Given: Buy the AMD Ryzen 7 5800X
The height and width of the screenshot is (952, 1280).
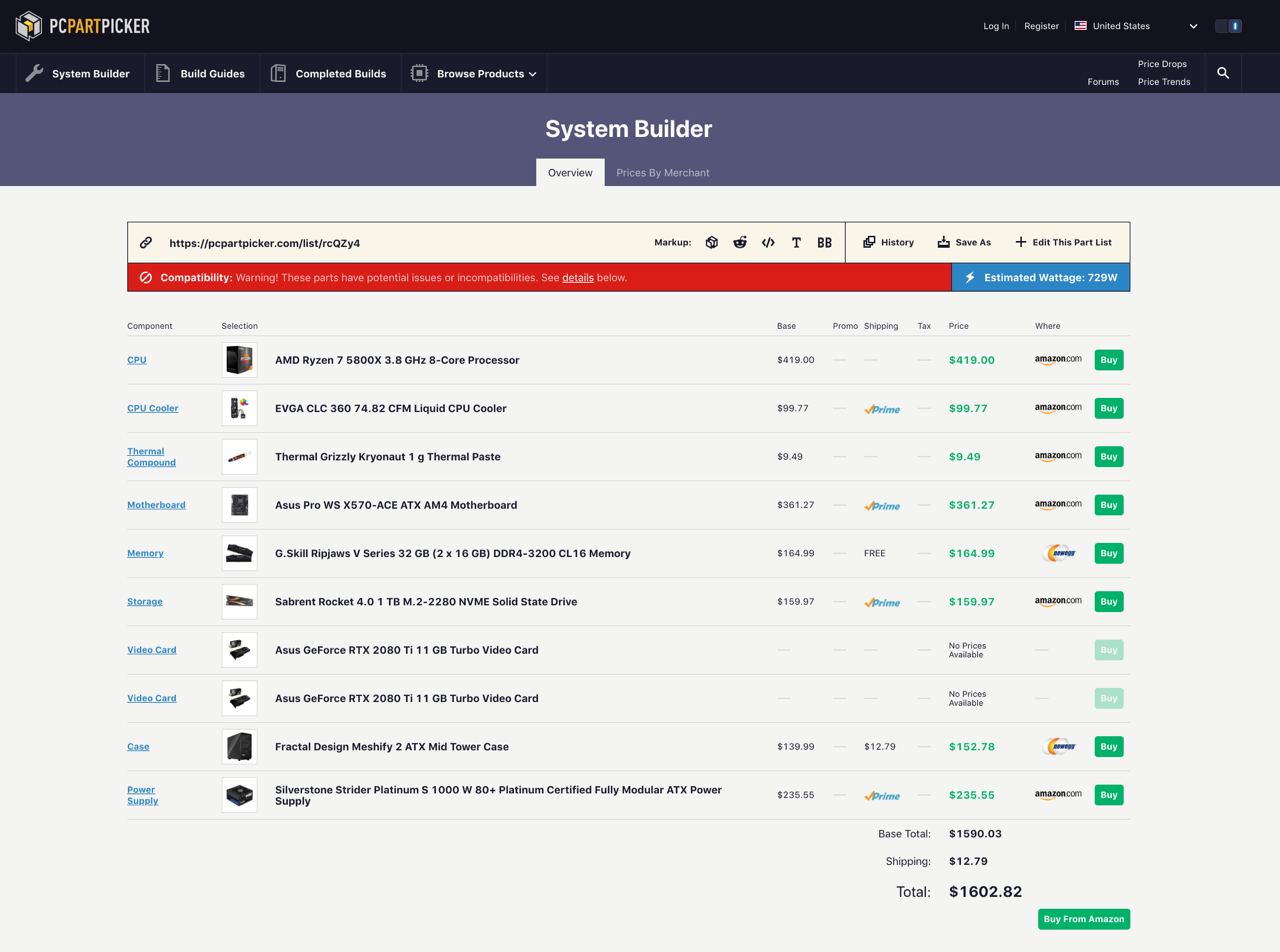Looking at the screenshot, I should pos(1109,360).
